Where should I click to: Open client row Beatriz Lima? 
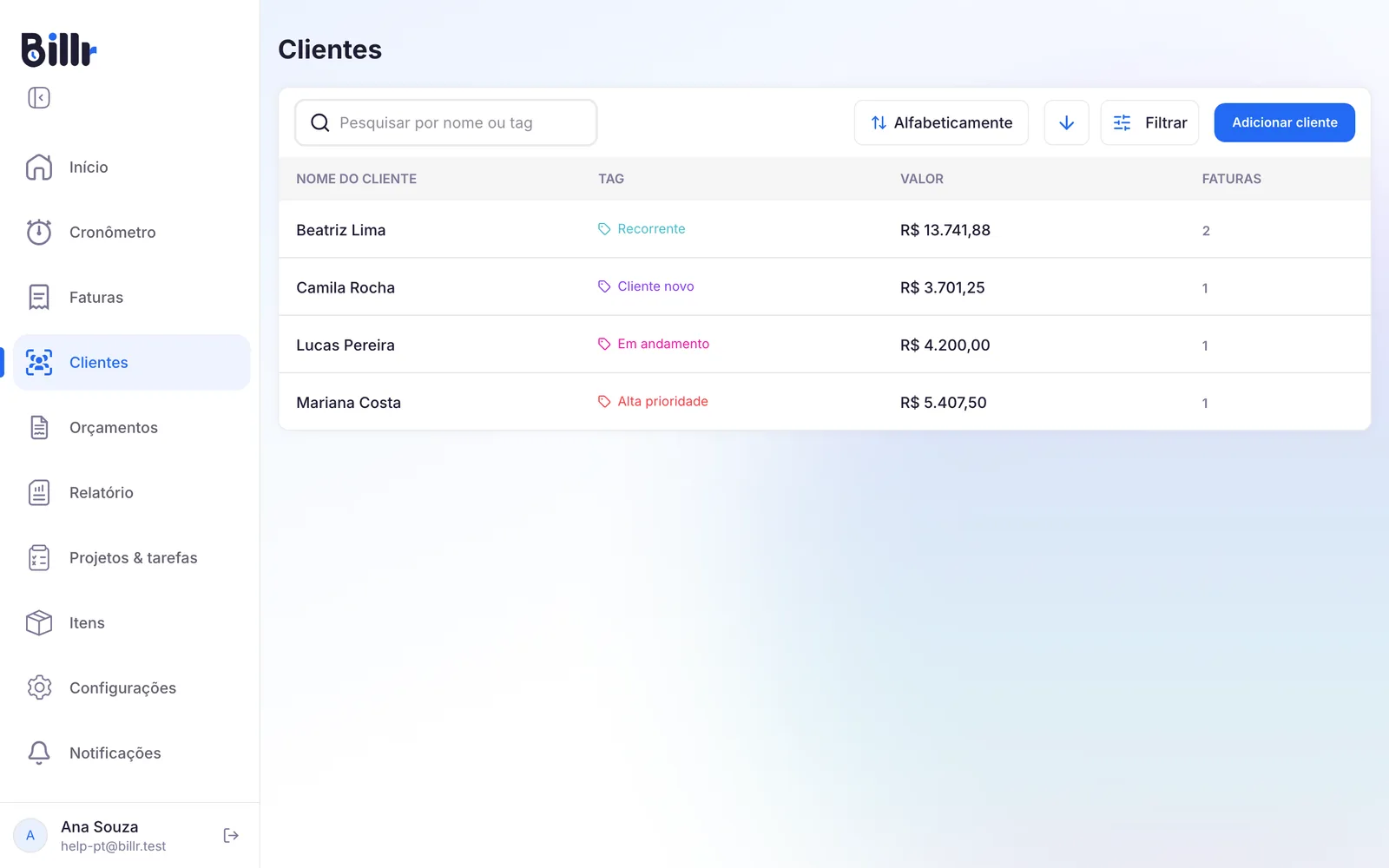pyautogui.click(x=825, y=230)
